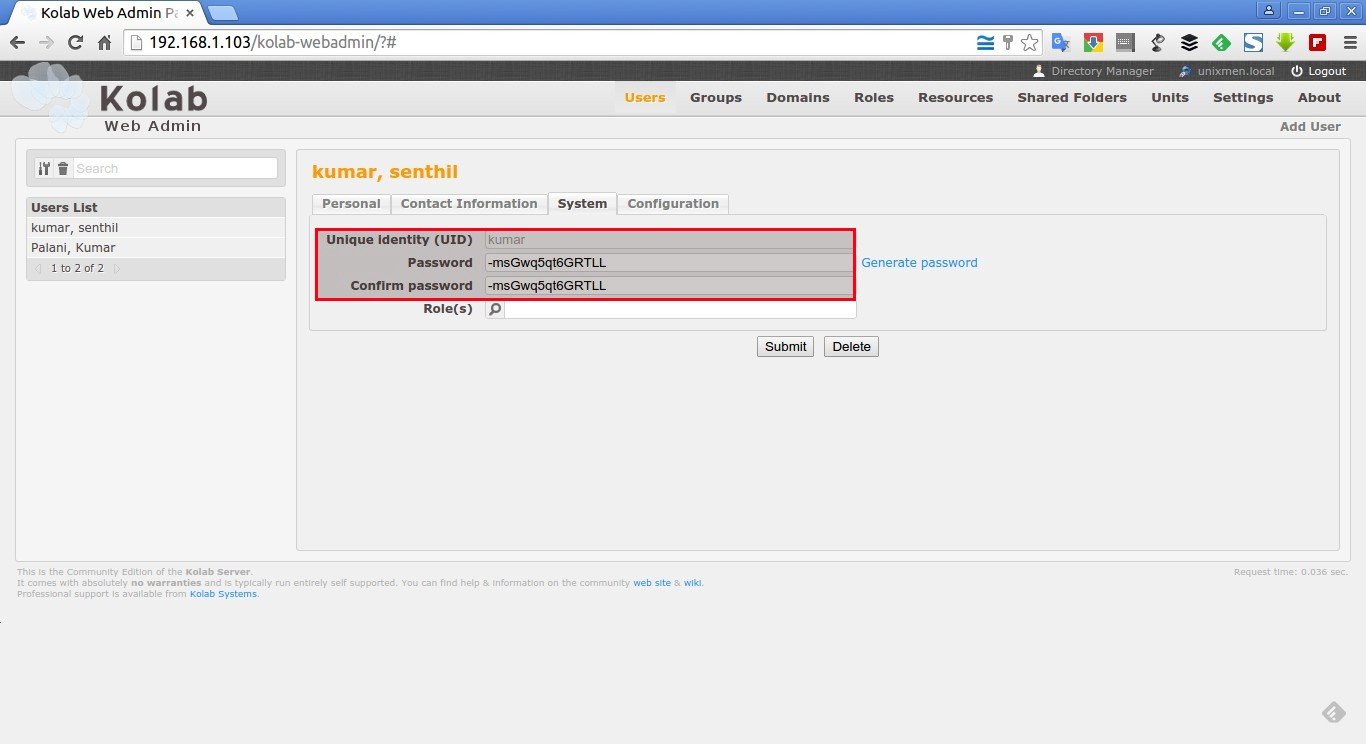Click the Add User link

coord(1310,127)
